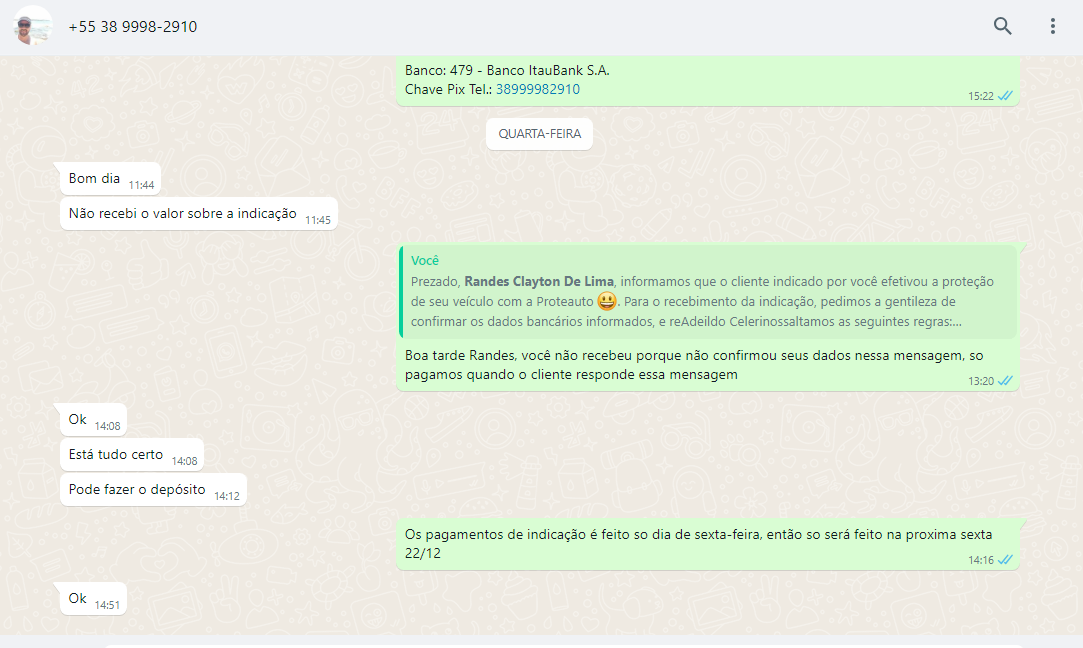Jump to the quoted 'Você' message preview

[x=708, y=291]
